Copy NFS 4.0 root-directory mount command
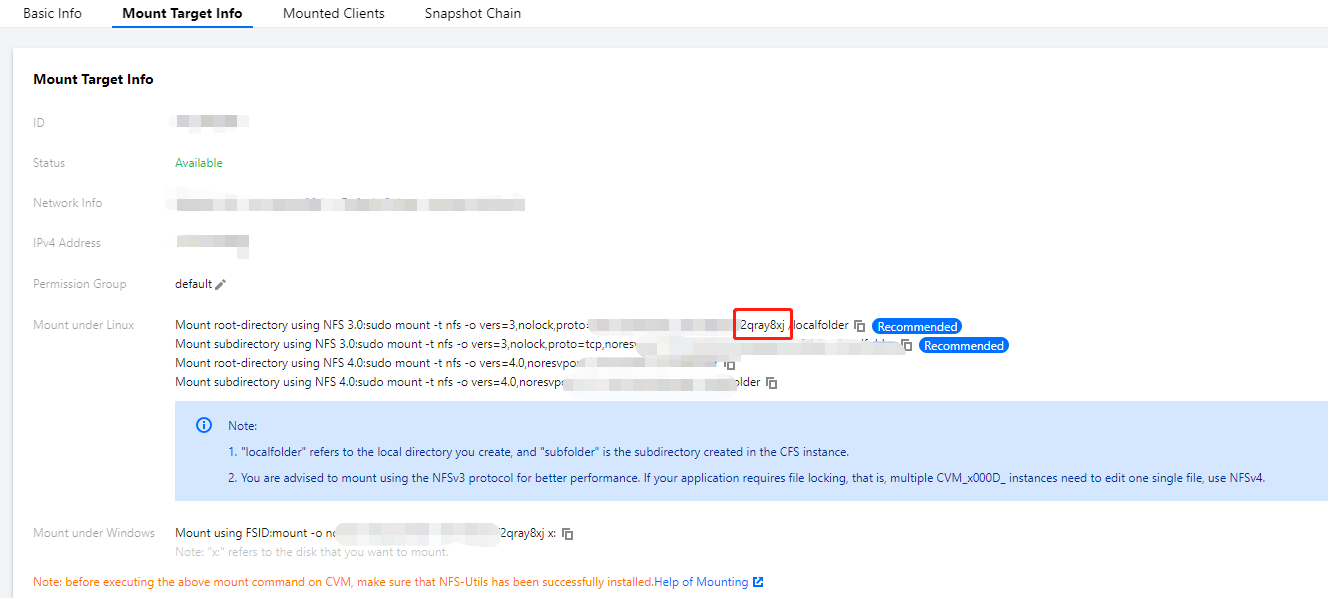Image resolution: width=1328 pixels, height=598 pixels. click(x=730, y=364)
